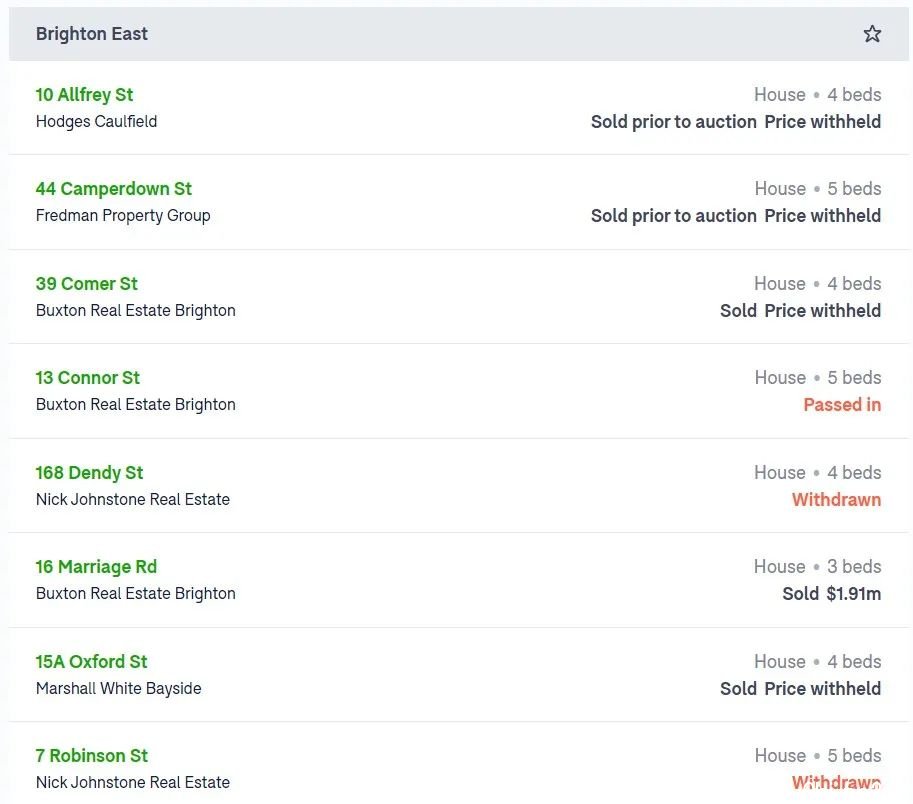Click Buxton Real Estate Brighton under 39 Comer St
This screenshot has width=913, height=804.
click(x=136, y=310)
